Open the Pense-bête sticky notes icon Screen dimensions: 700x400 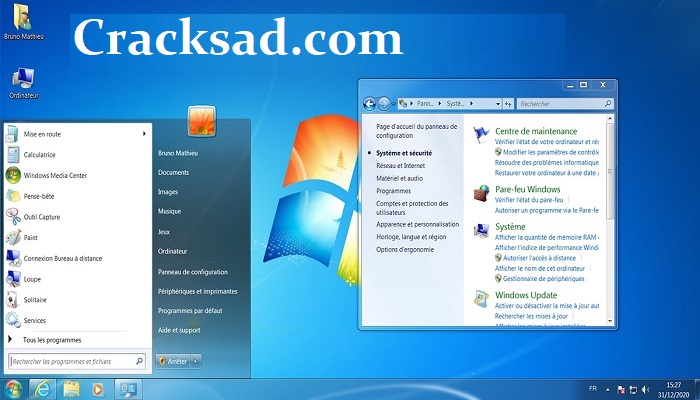point(13,196)
